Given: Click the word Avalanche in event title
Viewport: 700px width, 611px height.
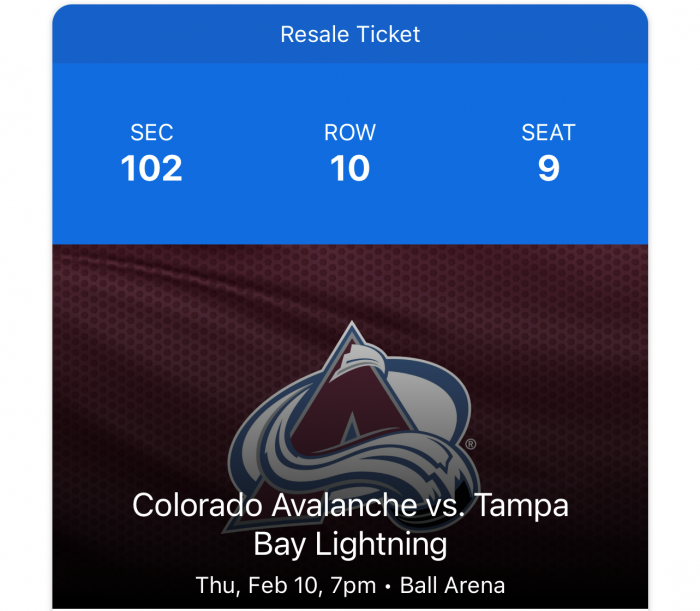Looking at the screenshot, I should tap(345, 505).
